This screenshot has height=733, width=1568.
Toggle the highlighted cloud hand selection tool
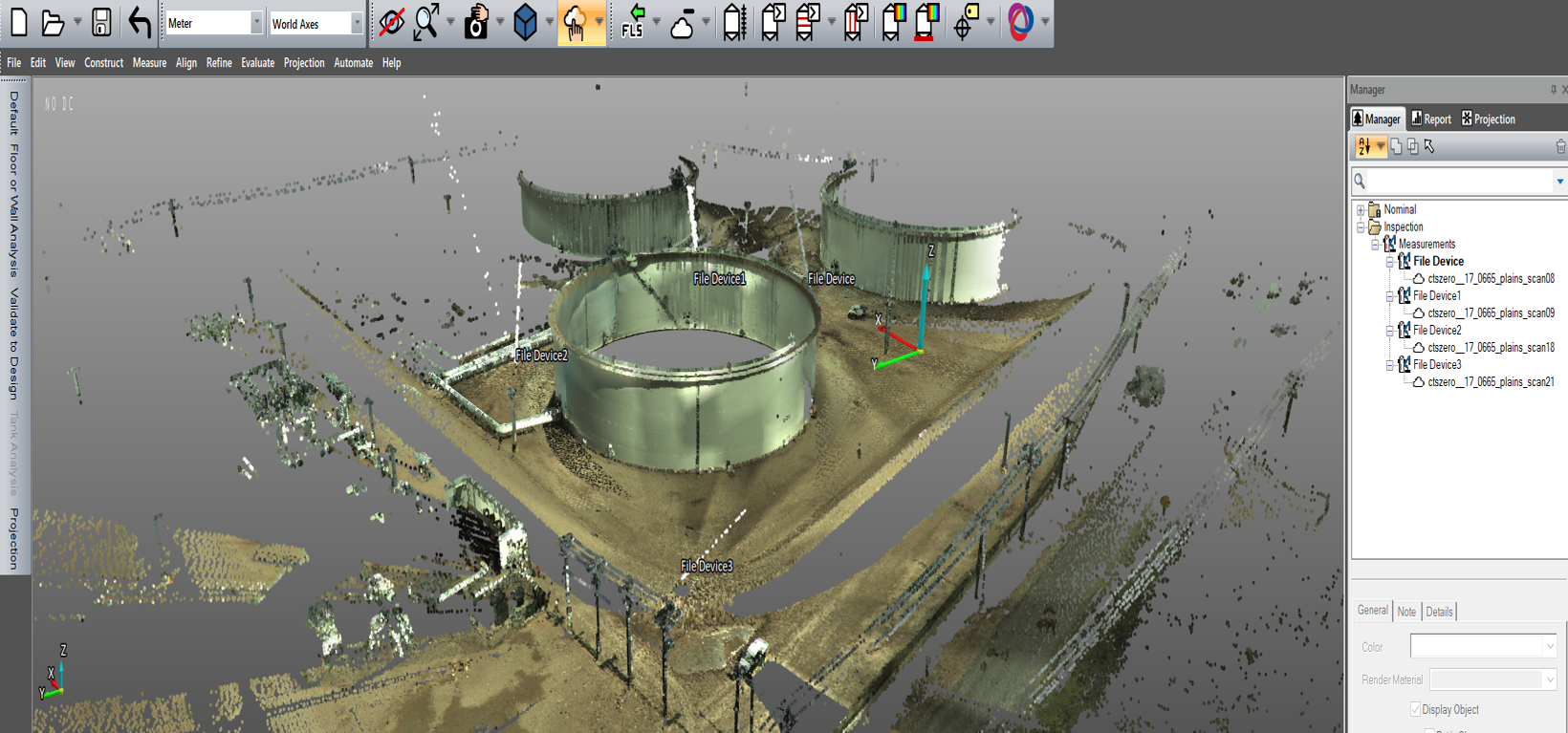(574, 23)
